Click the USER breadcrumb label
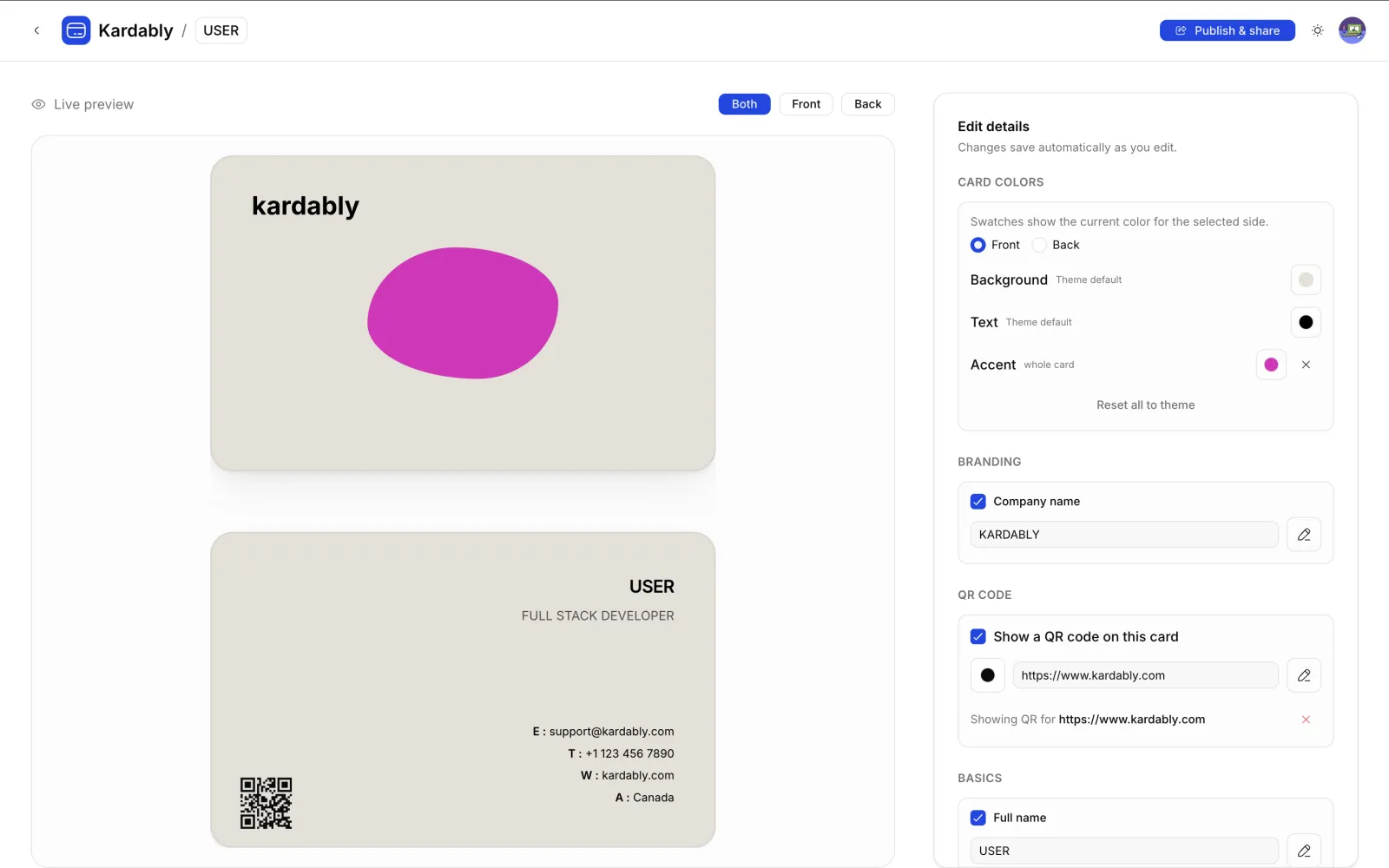 tap(221, 30)
